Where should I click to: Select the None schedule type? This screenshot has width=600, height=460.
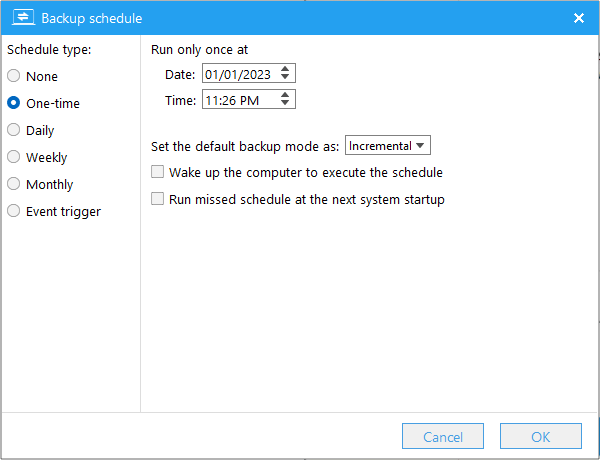tap(14, 76)
